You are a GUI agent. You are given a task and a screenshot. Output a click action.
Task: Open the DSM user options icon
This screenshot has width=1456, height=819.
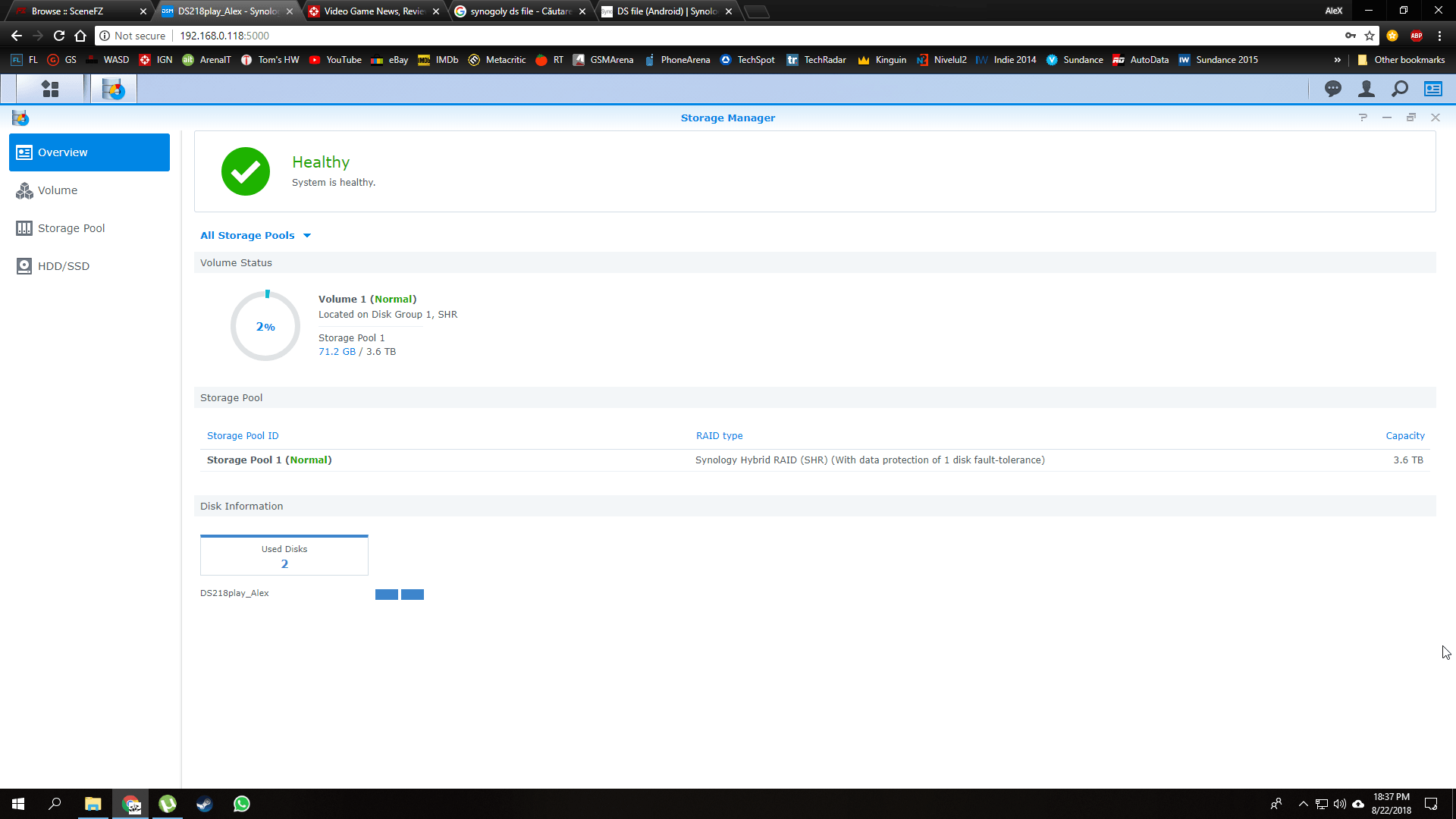1366,89
